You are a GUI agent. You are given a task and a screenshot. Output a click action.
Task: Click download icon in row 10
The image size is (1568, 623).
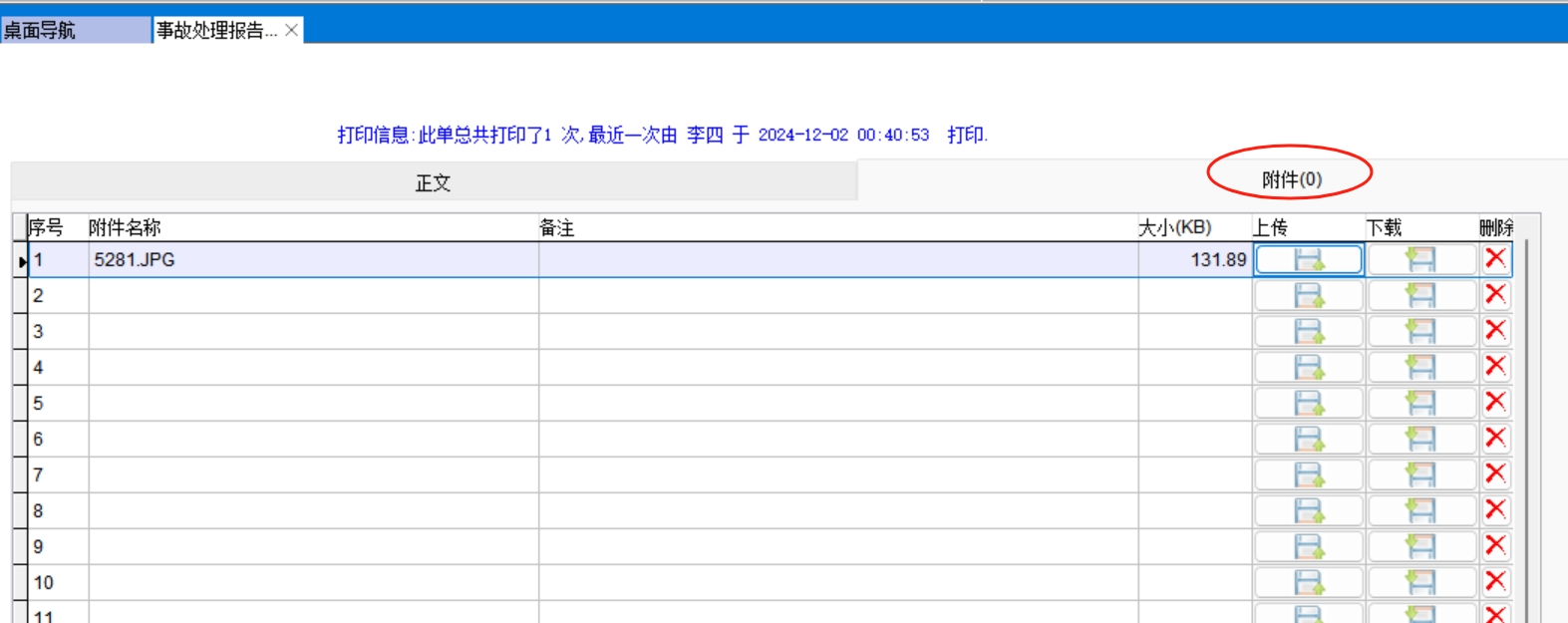point(1420,583)
